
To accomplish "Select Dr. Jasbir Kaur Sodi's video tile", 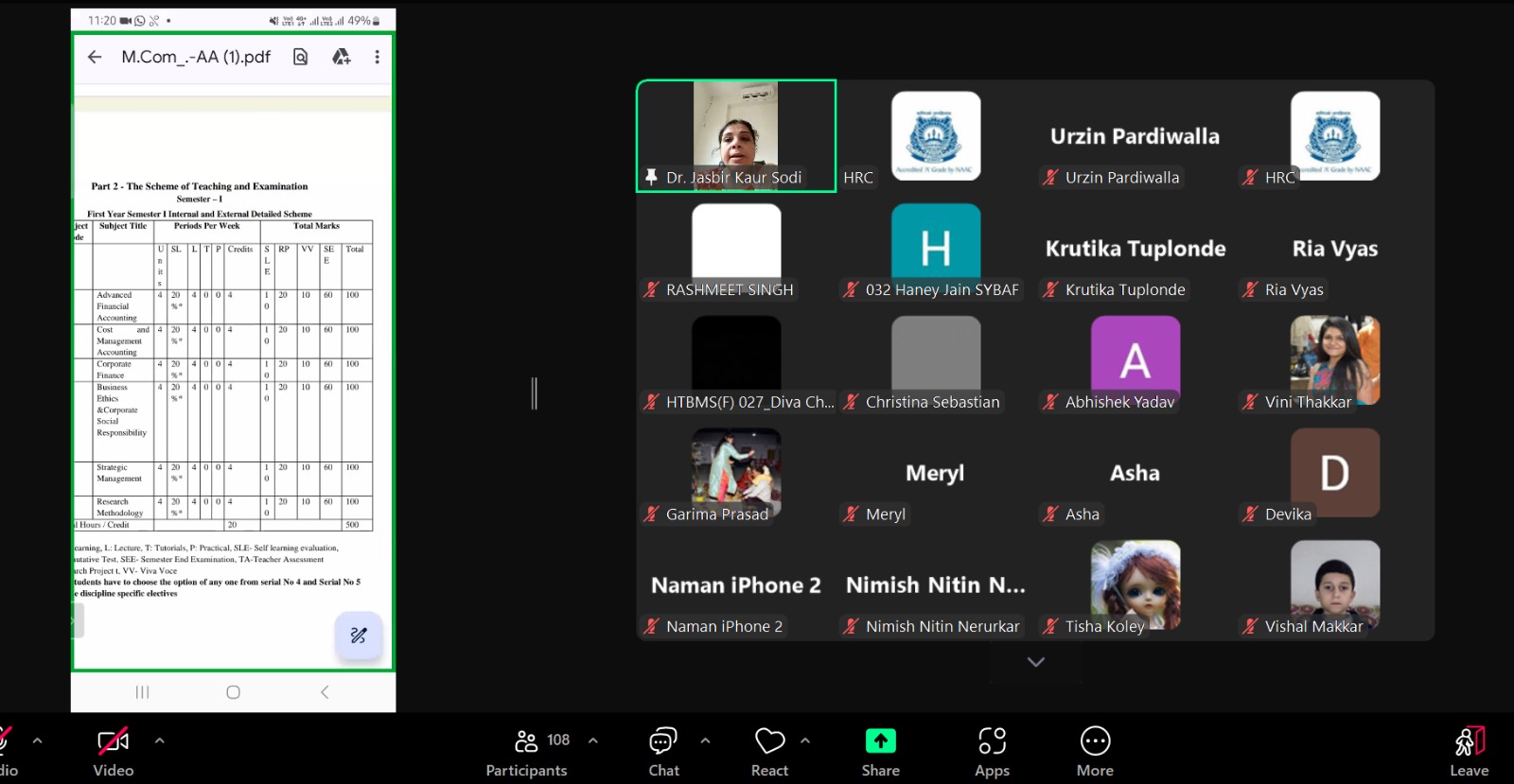I will tap(736, 135).
